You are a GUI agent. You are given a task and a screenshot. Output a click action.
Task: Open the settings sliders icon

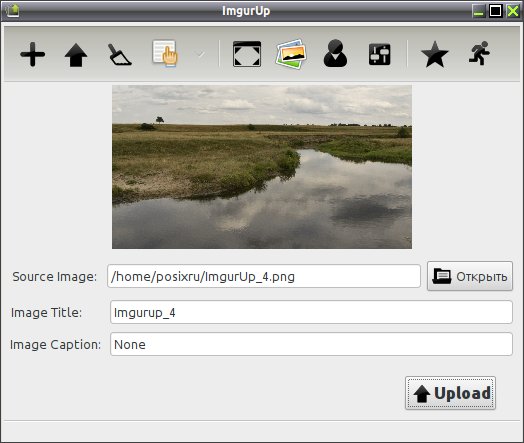click(380, 54)
